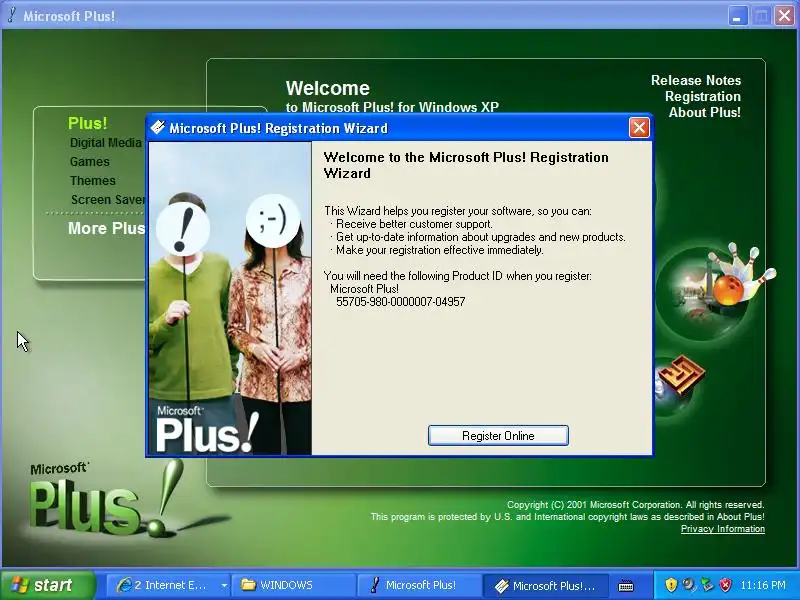The width and height of the screenshot is (800, 600).
Task: Open About Plus! link
Action: coord(705,112)
